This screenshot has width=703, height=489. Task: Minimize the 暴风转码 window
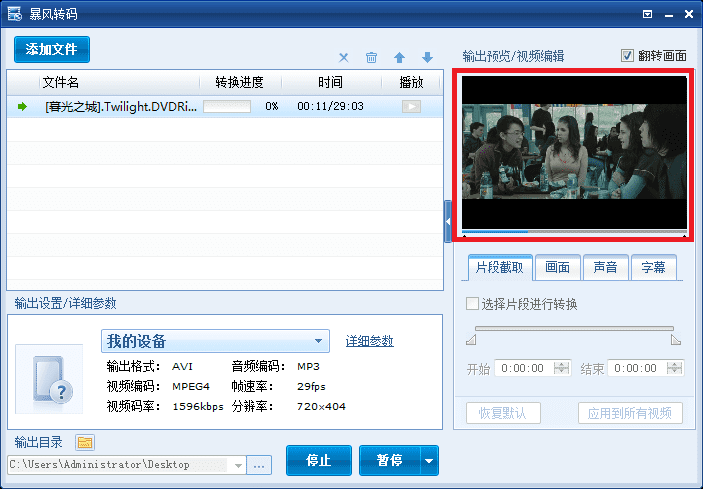tap(669, 15)
